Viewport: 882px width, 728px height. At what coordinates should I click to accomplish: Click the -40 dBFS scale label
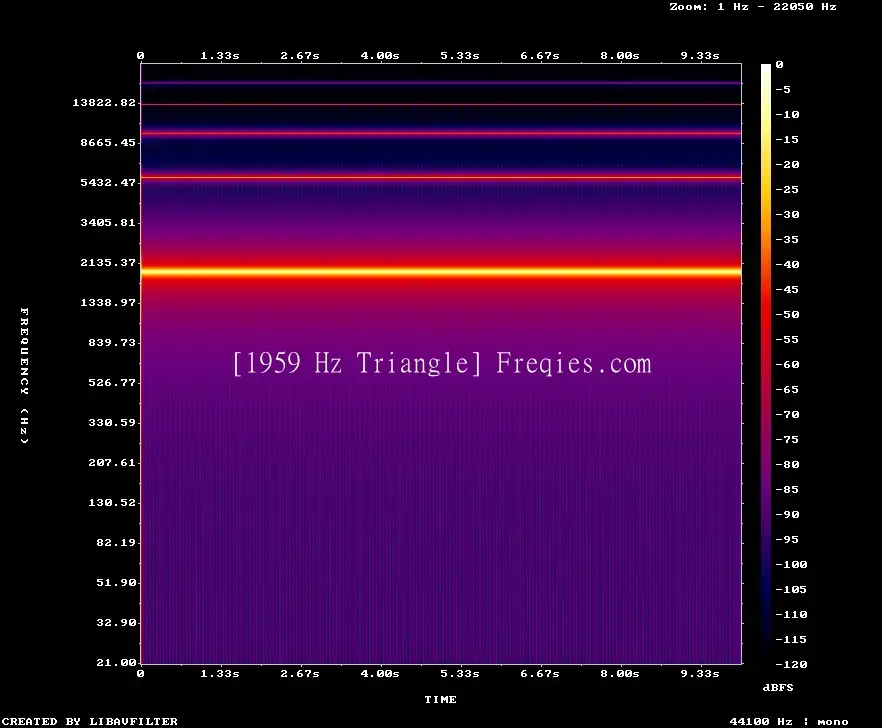[787, 264]
